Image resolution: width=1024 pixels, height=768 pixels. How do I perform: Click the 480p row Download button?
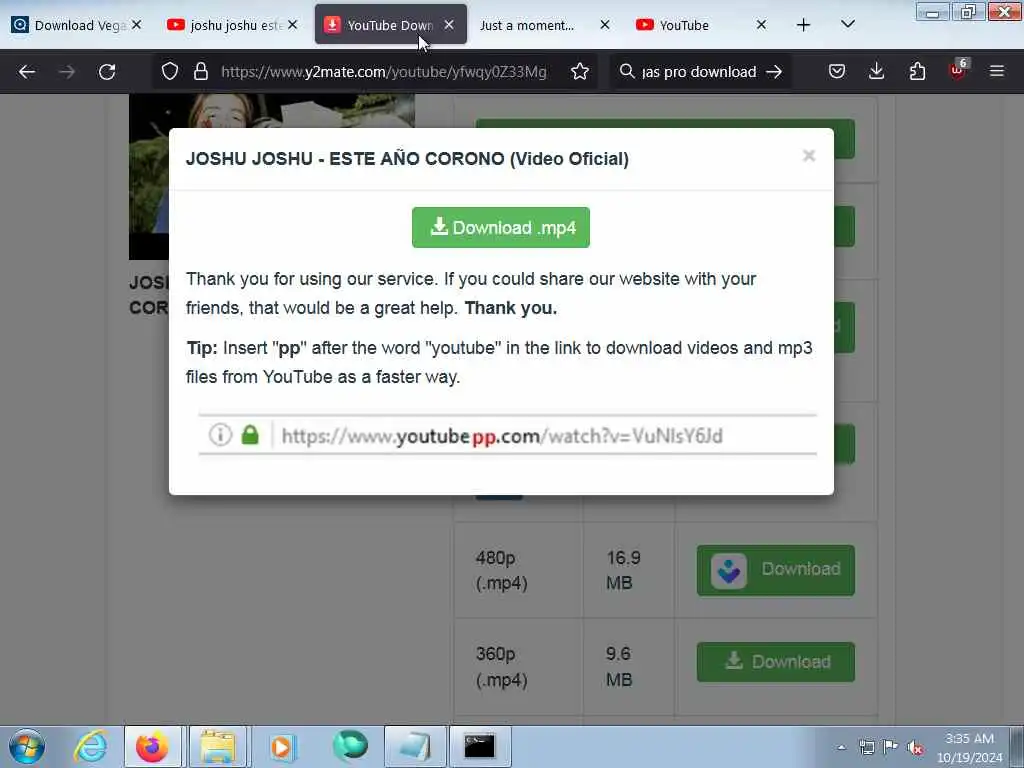[x=775, y=570]
